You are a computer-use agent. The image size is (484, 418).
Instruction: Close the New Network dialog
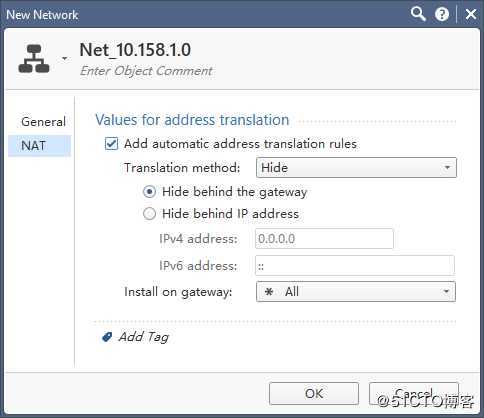tap(471, 14)
